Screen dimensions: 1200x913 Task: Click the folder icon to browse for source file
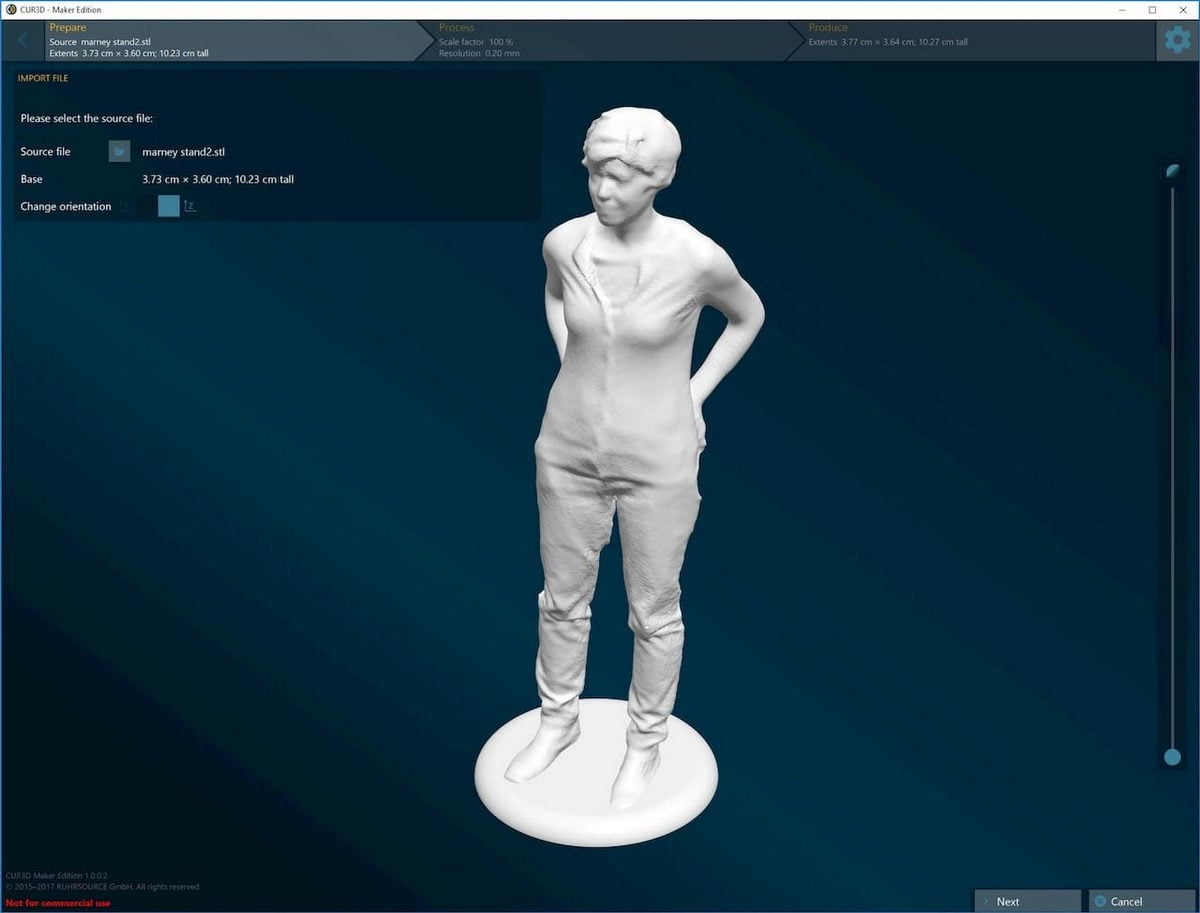click(120, 151)
